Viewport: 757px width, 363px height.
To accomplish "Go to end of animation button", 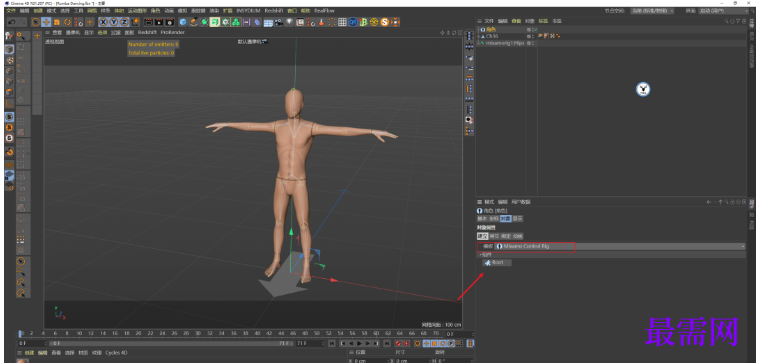I will [386, 343].
